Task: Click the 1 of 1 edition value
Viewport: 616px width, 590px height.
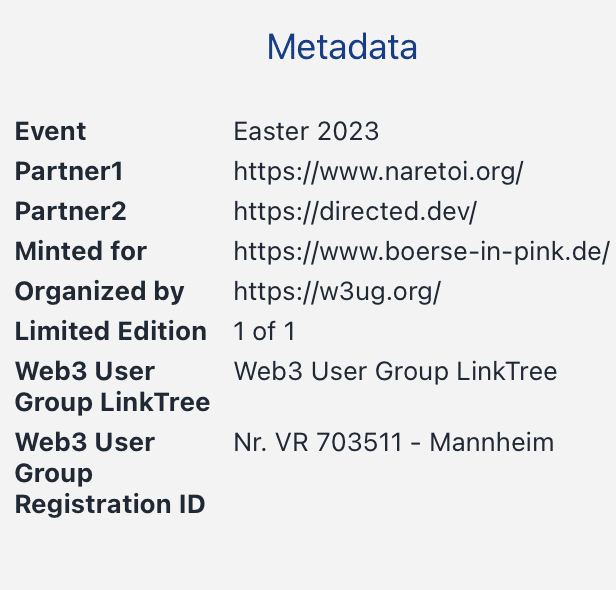Action: [264, 331]
